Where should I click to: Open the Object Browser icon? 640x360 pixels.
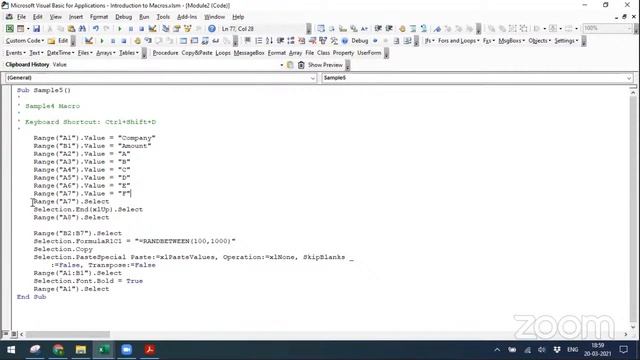[188, 29]
